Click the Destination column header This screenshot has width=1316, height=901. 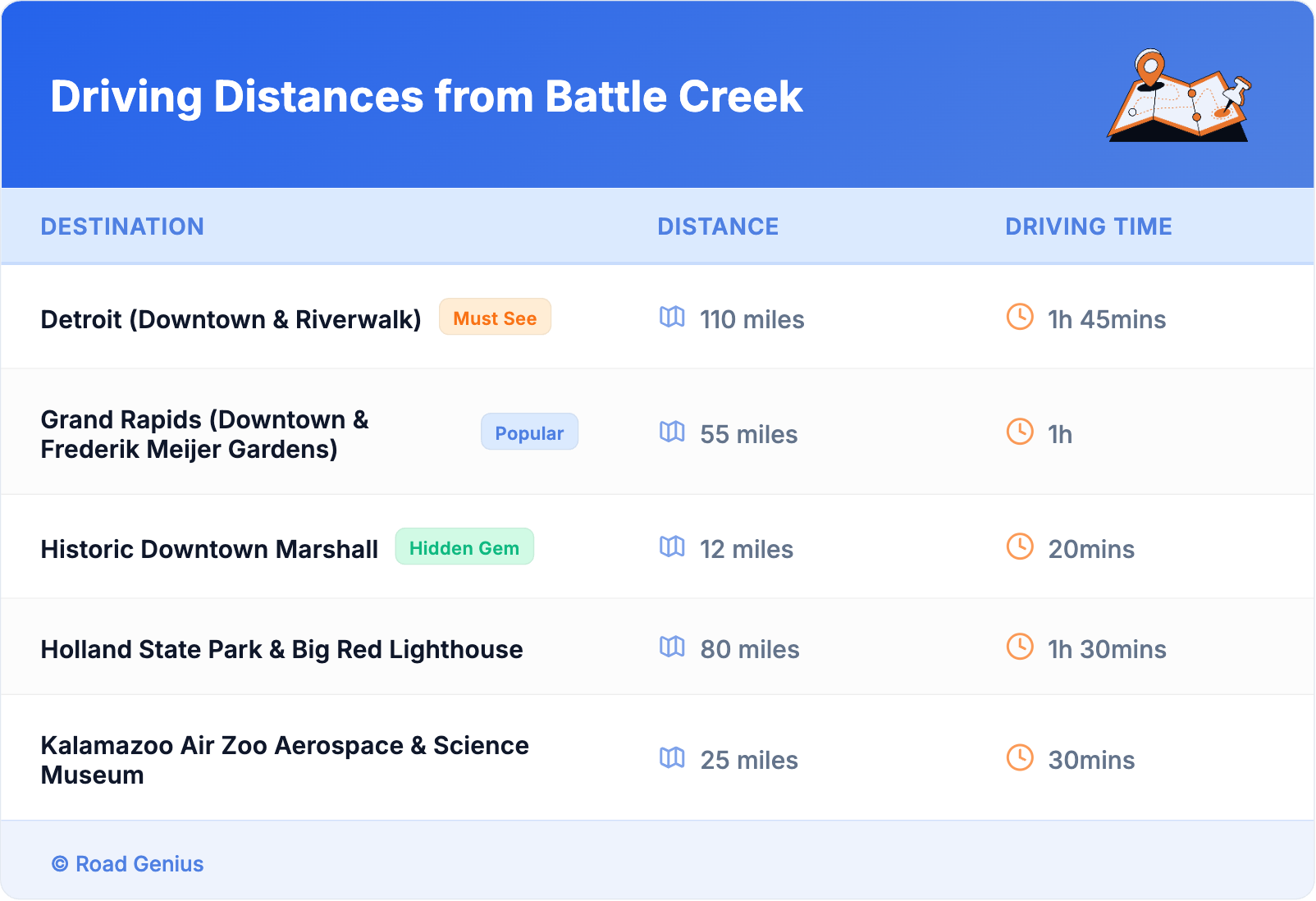click(122, 226)
